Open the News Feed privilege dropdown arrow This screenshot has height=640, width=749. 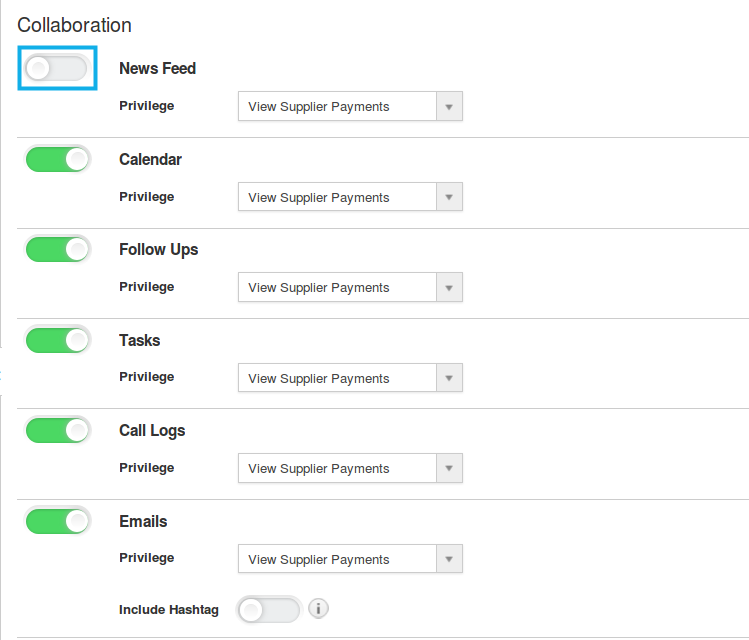click(x=449, y=107)
